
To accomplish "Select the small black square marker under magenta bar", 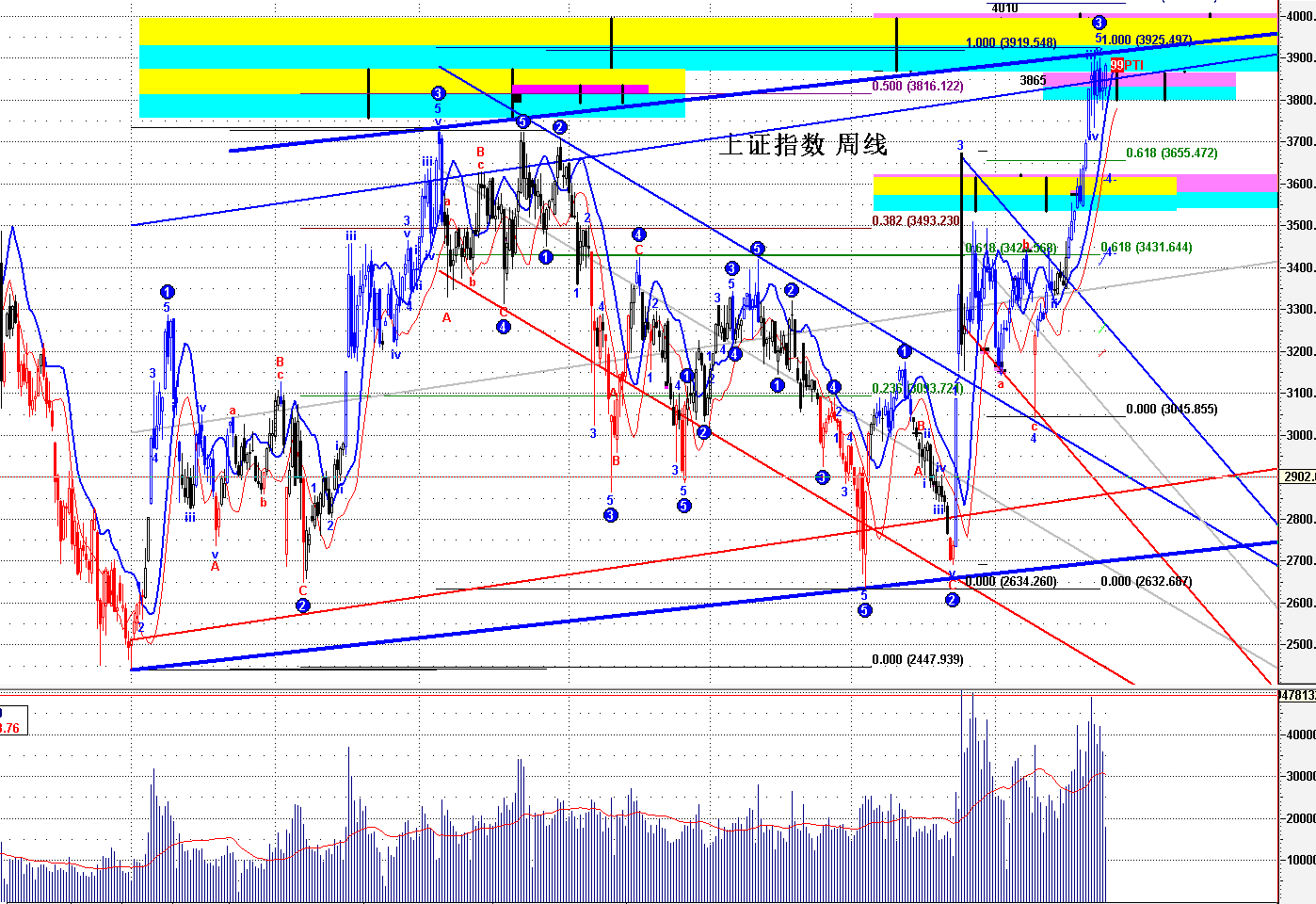I will [x=516, y=97].
